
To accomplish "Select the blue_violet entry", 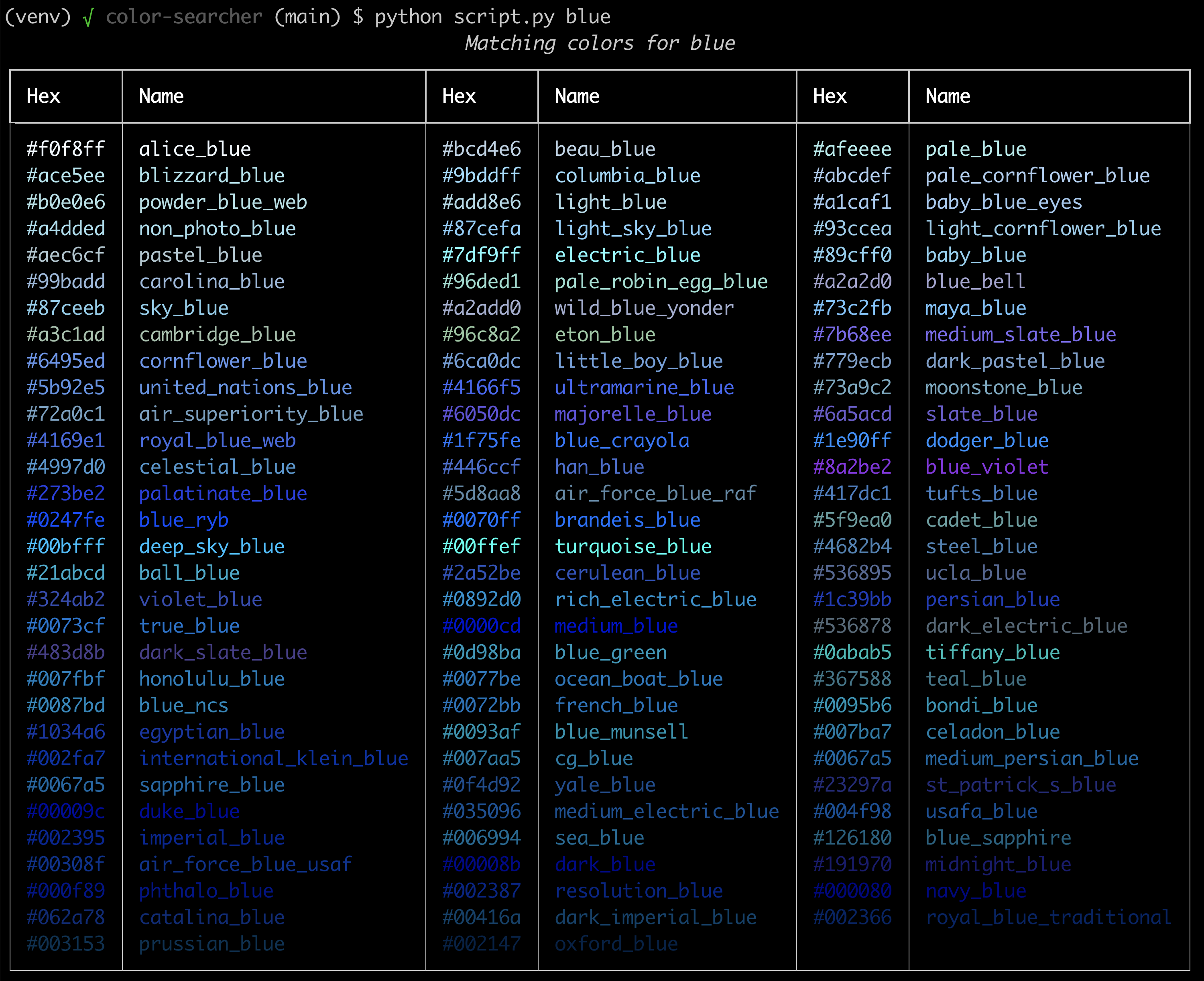I will (986, 467).
